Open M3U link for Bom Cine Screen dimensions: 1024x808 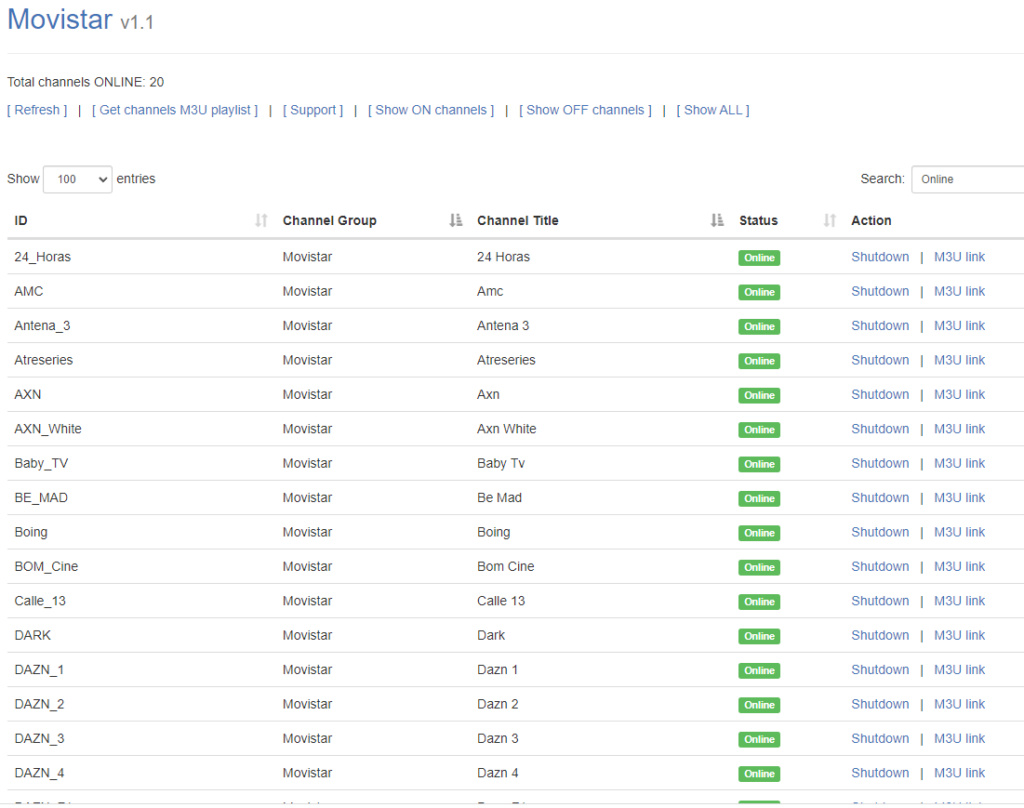click(959, 566)
